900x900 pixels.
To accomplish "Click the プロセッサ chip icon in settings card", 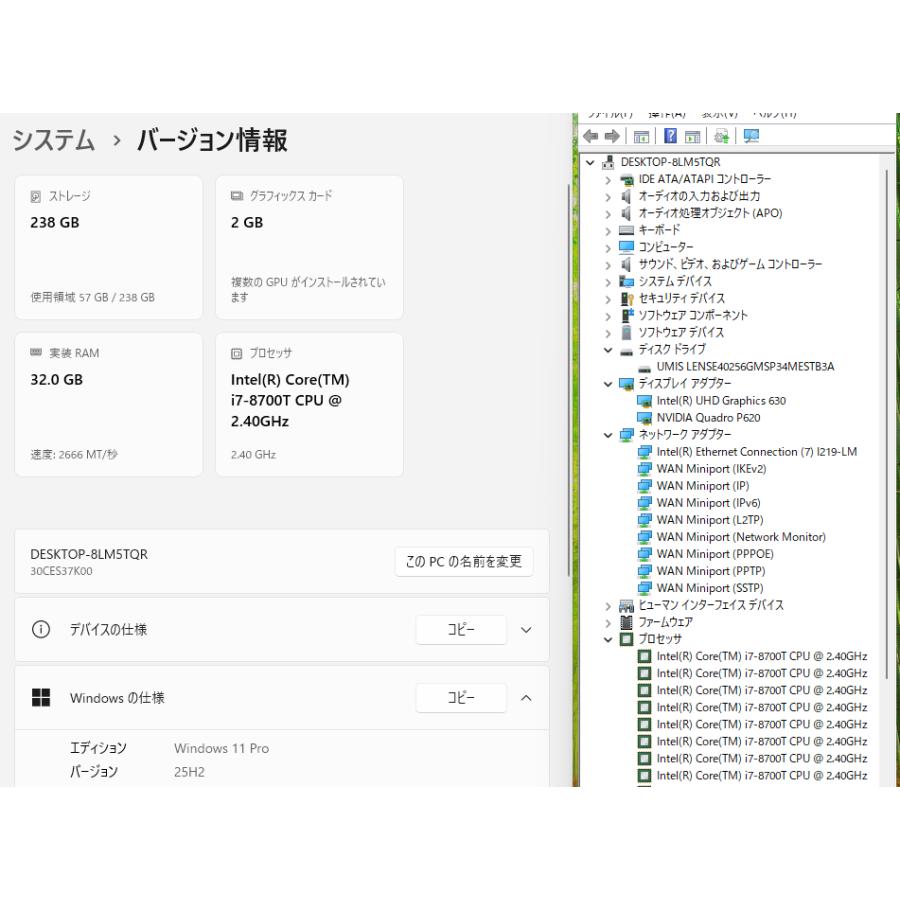I will coord(236,354).
